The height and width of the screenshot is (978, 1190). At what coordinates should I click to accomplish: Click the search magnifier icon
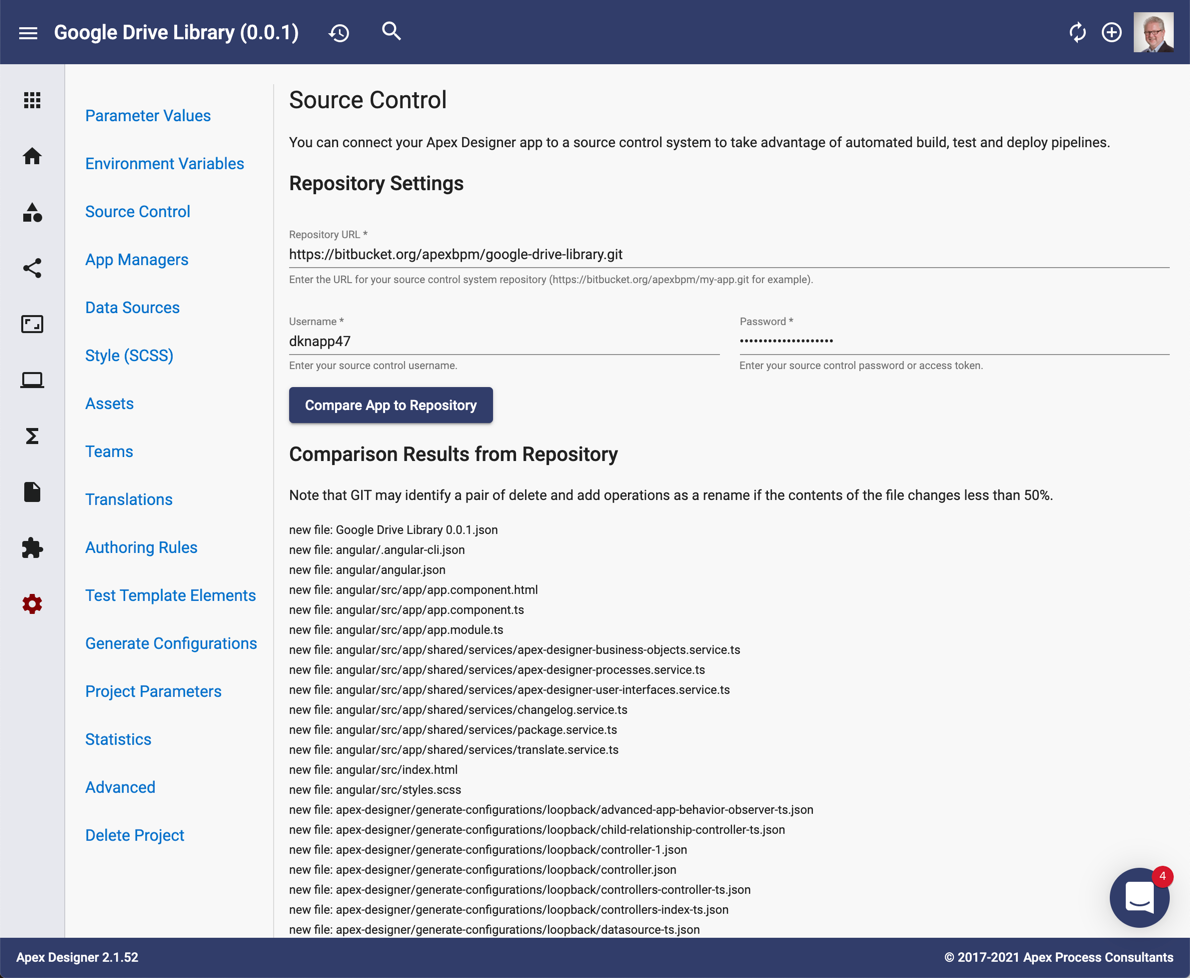[391, 31]
